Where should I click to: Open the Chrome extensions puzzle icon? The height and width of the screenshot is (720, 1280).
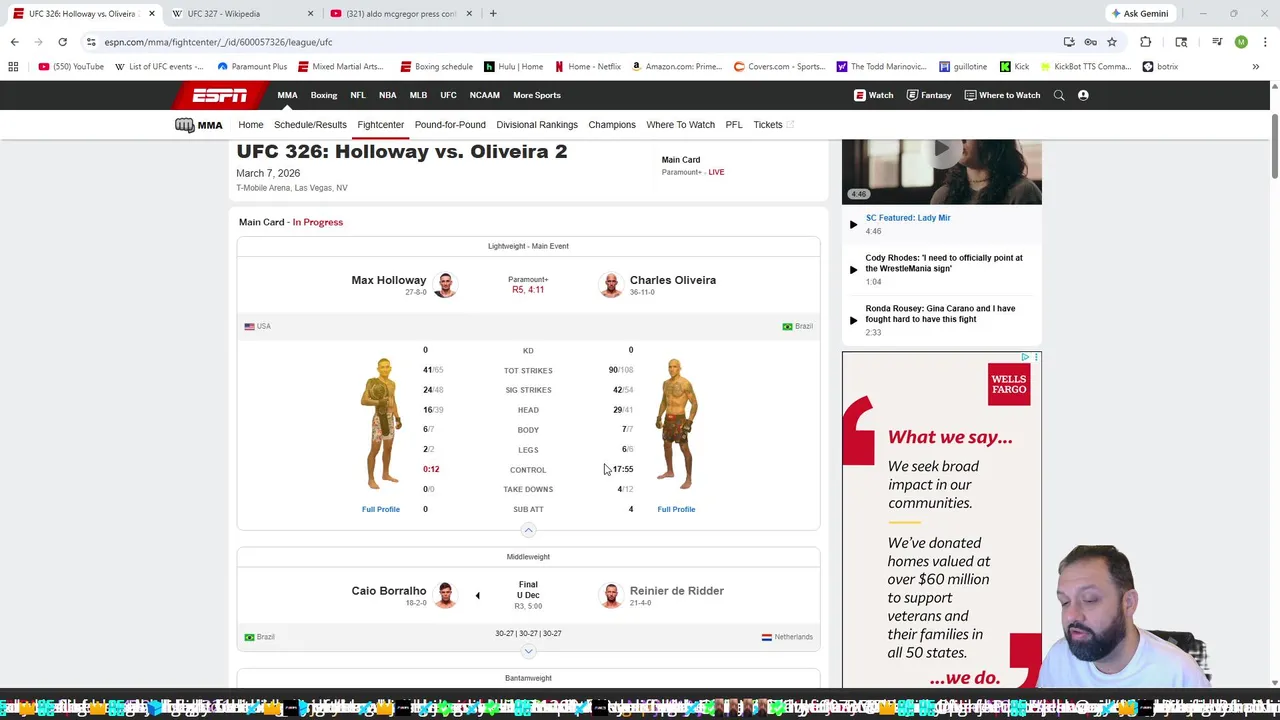coord(1145,42)
